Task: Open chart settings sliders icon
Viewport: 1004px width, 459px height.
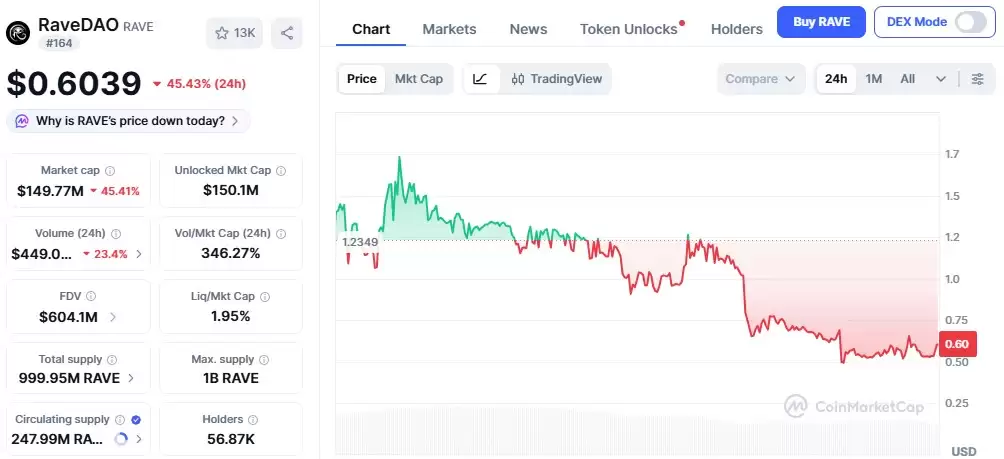Action: click(978, 79)
